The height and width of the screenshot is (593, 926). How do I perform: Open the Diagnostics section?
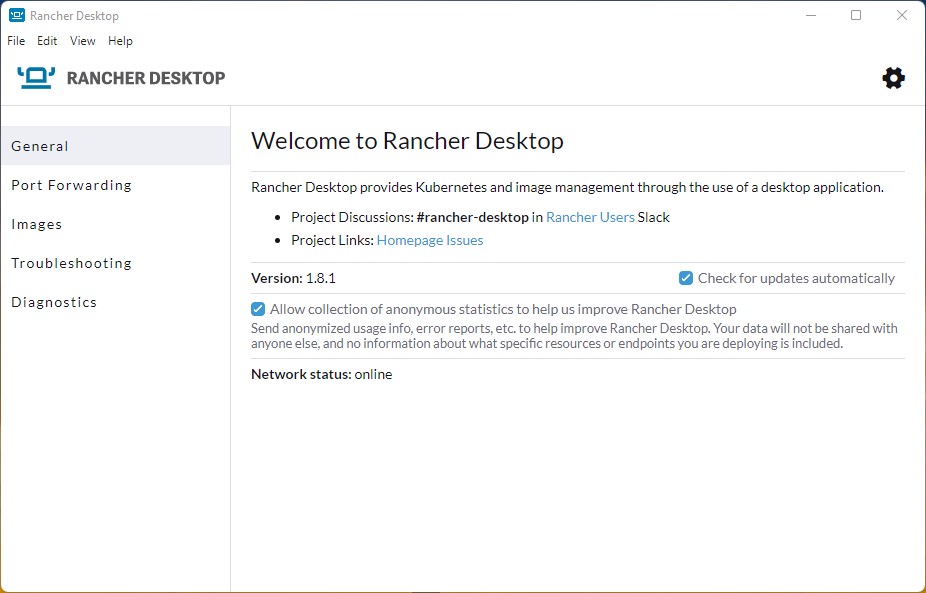116,302
